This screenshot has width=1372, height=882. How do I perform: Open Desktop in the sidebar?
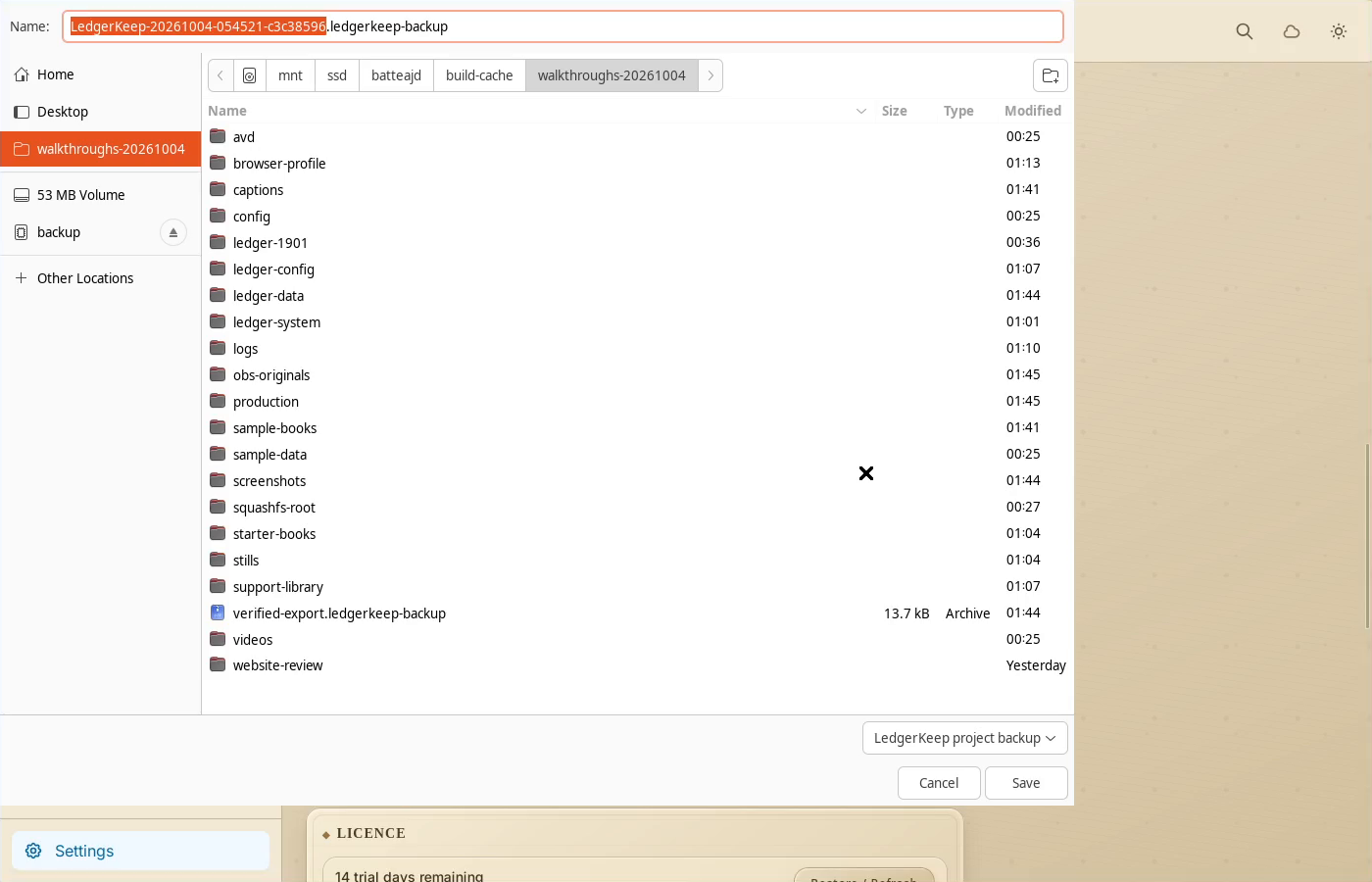[x=101, y=112]
